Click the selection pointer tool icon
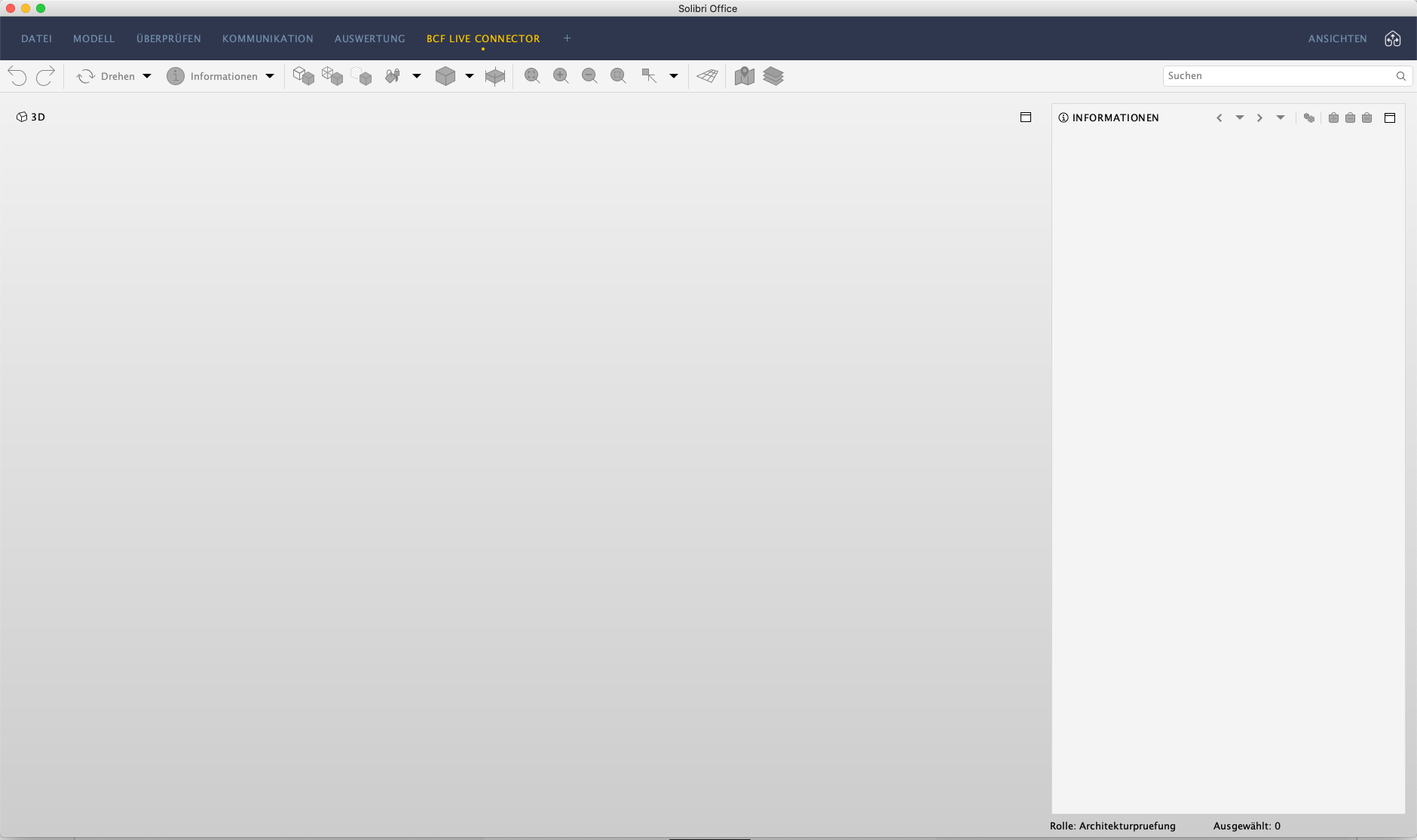Screen dimensions: 1417x840 coord(649,76)
